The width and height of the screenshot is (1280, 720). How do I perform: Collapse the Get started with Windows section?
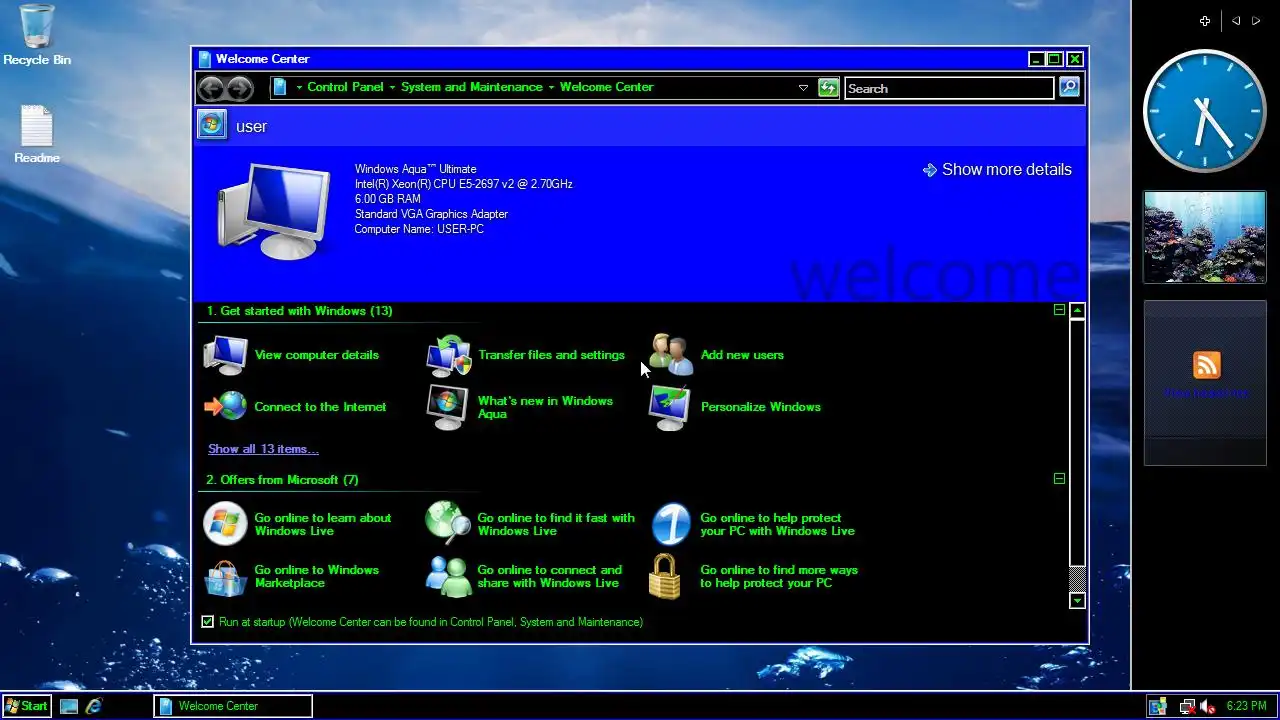1059,310
